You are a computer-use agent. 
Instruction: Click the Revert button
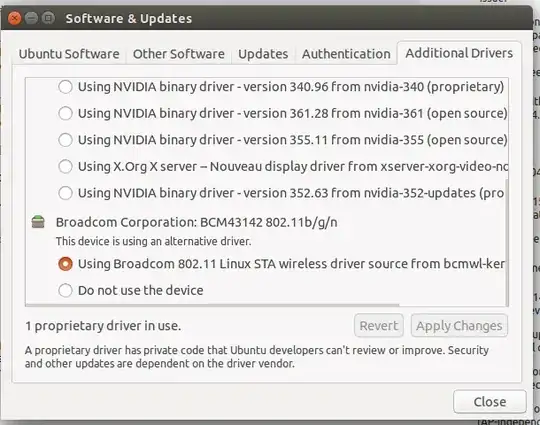[x=378, y=325]
